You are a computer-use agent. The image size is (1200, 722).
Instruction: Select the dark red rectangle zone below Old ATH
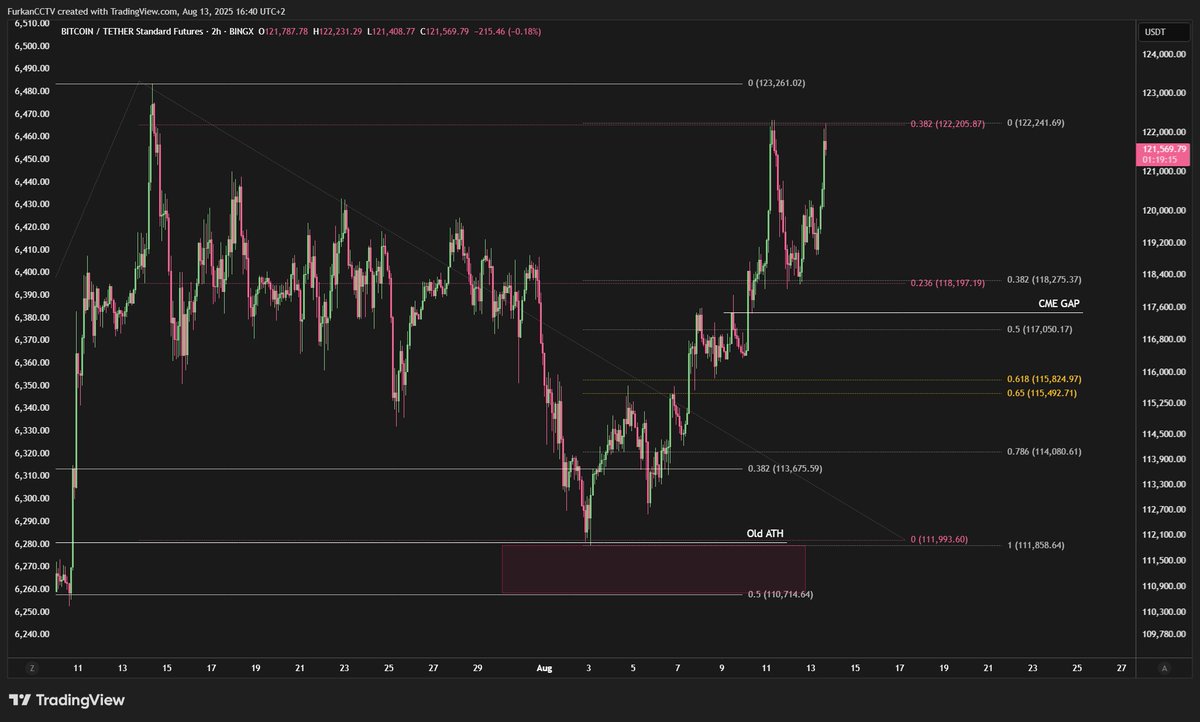653,569
